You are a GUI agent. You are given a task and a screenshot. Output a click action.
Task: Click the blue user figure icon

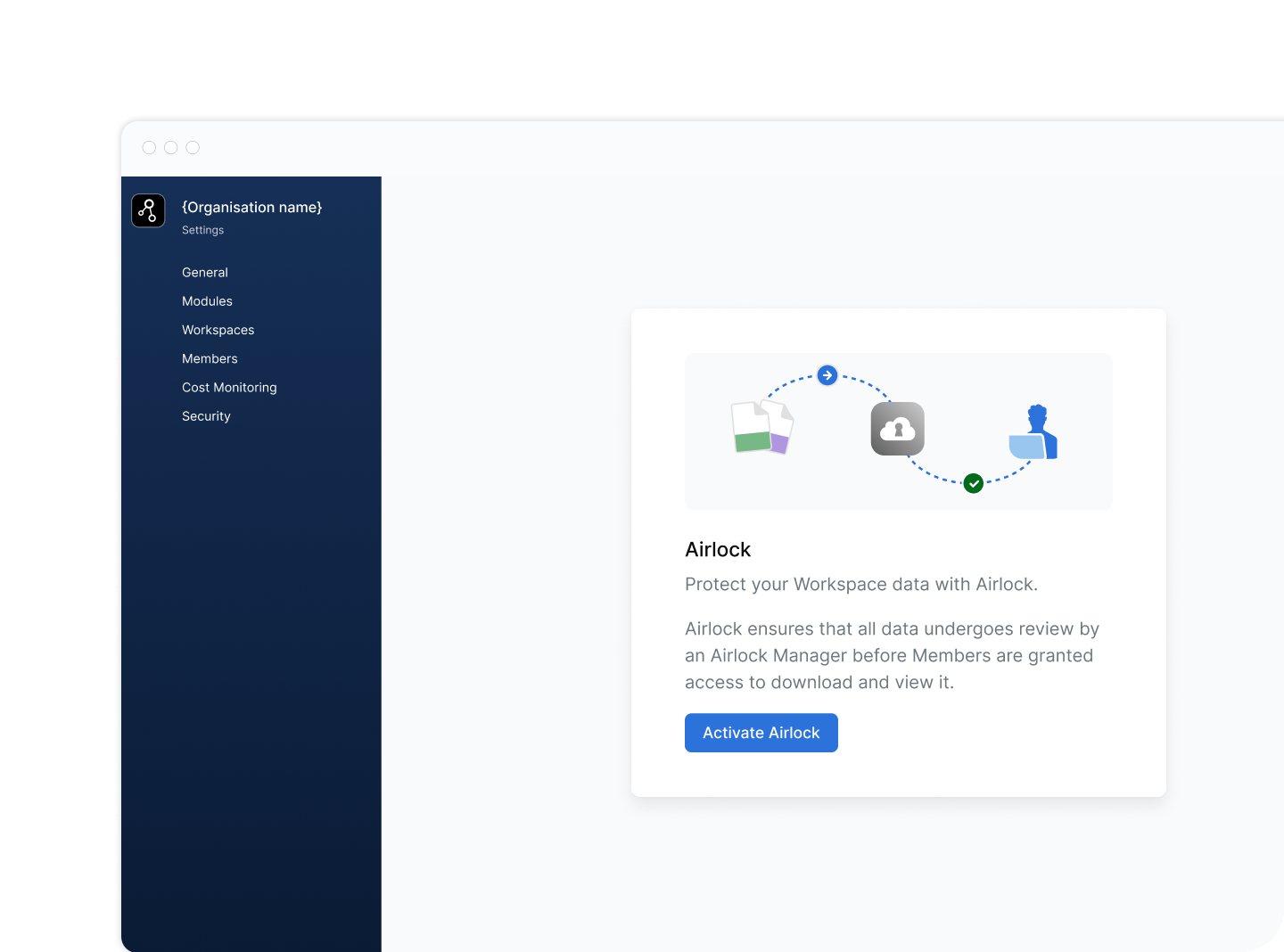coord(1034,433)
